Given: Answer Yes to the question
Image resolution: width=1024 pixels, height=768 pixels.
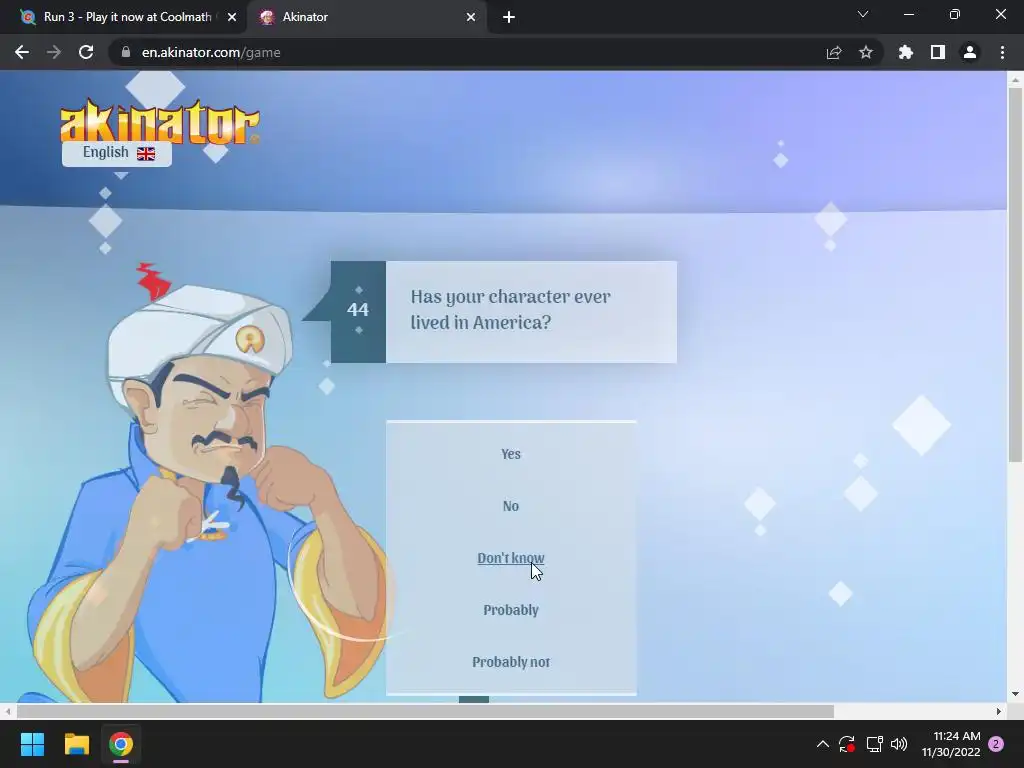Looking at the screenshot, I should click(511, 454).
